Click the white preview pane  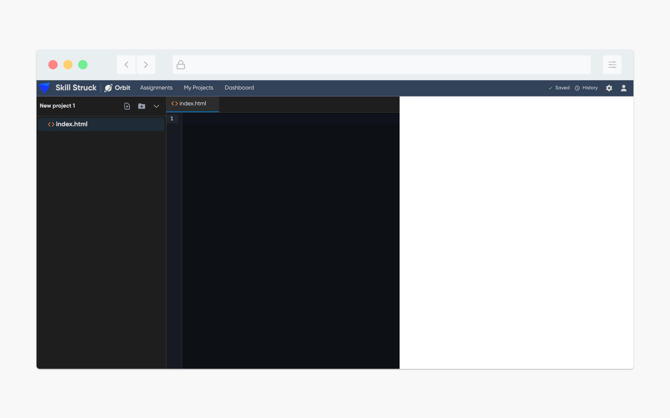click(x=516, y=232)
